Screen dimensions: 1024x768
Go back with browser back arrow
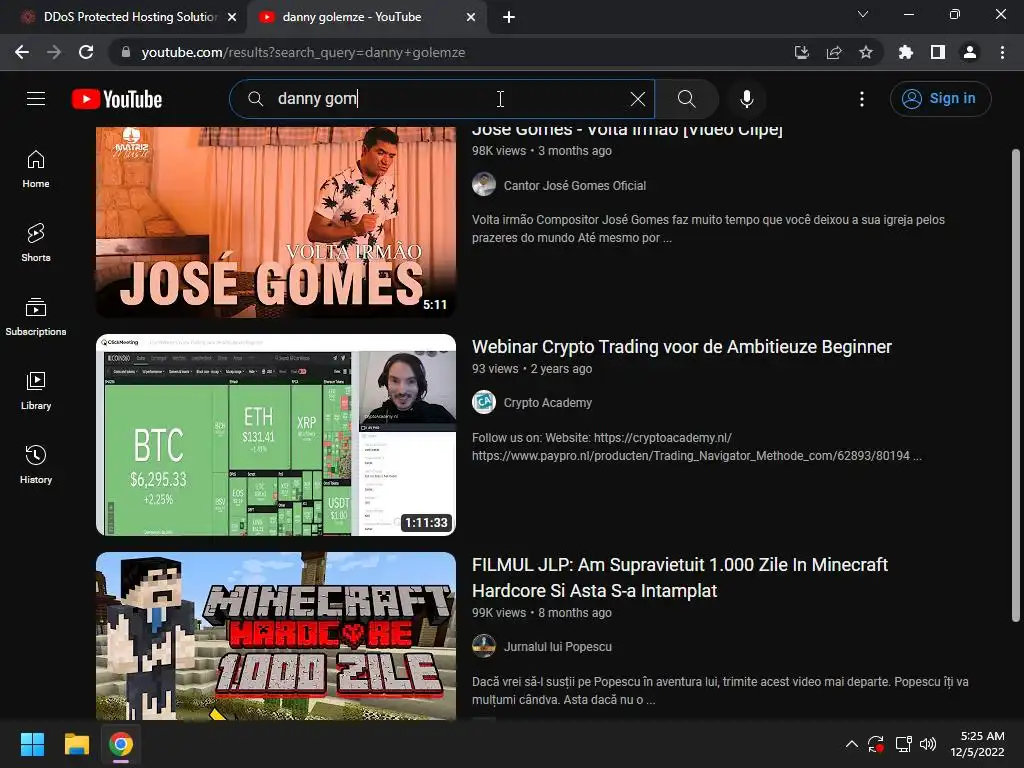coord(22,52)
